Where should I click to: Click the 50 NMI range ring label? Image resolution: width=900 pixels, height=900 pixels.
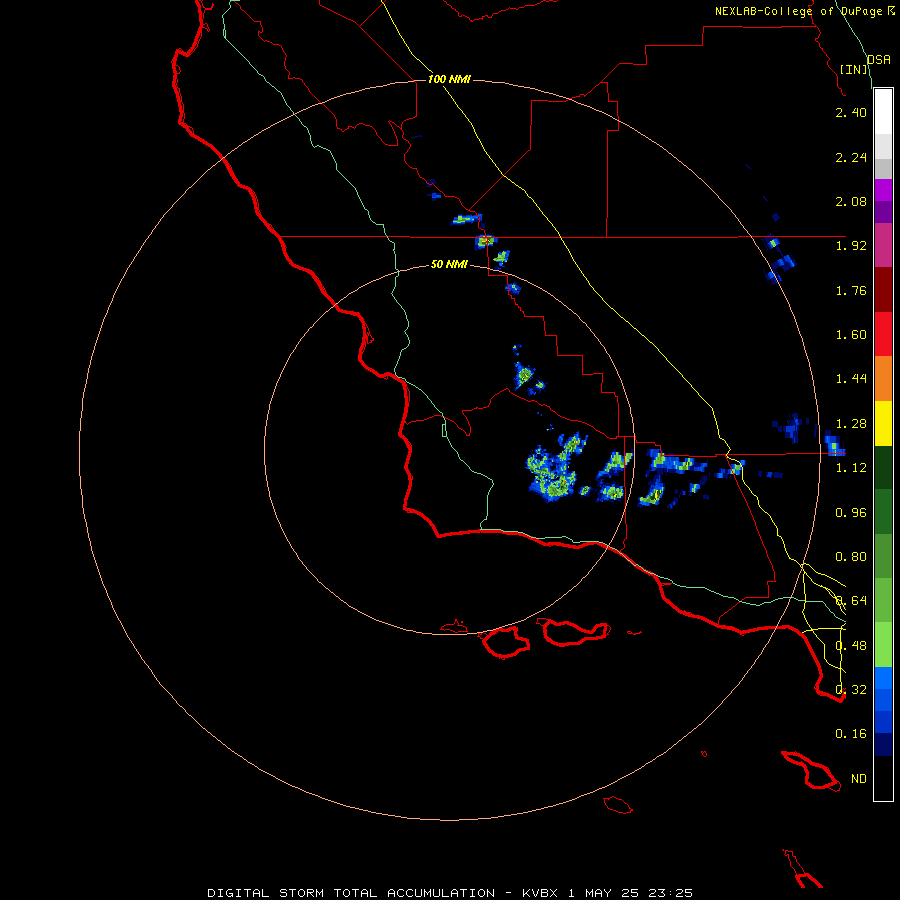point(449,264)
